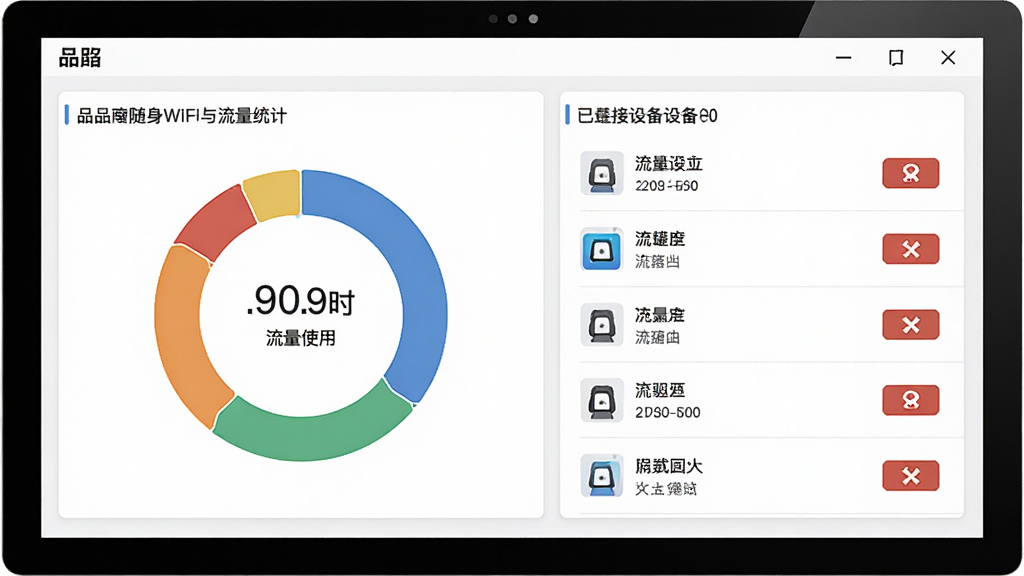This screenshot has height=576, width=1024.
Task: Maximize the application window
Action: (896, 57)
